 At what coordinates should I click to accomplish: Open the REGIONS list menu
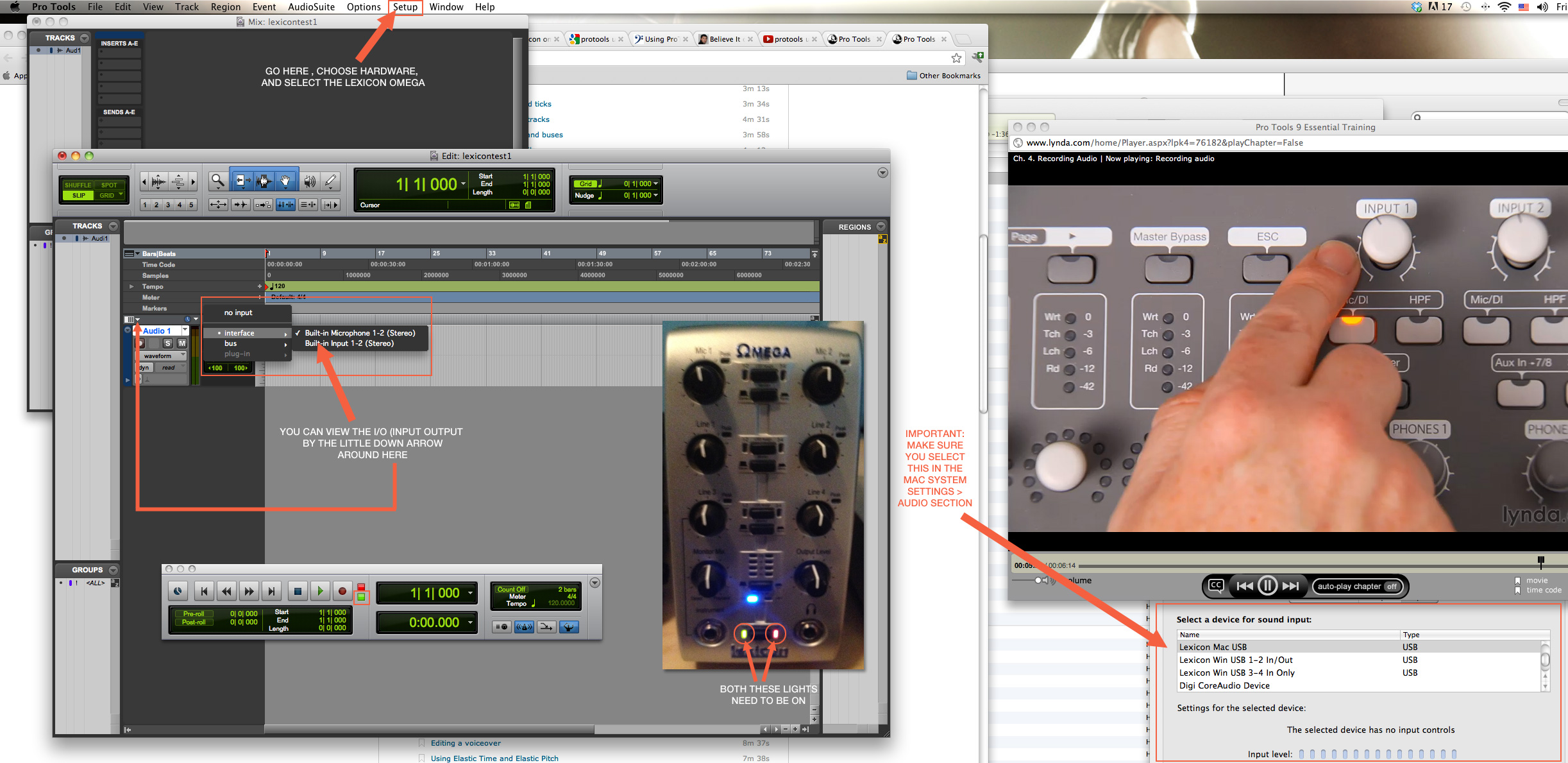tap(881, 227)
